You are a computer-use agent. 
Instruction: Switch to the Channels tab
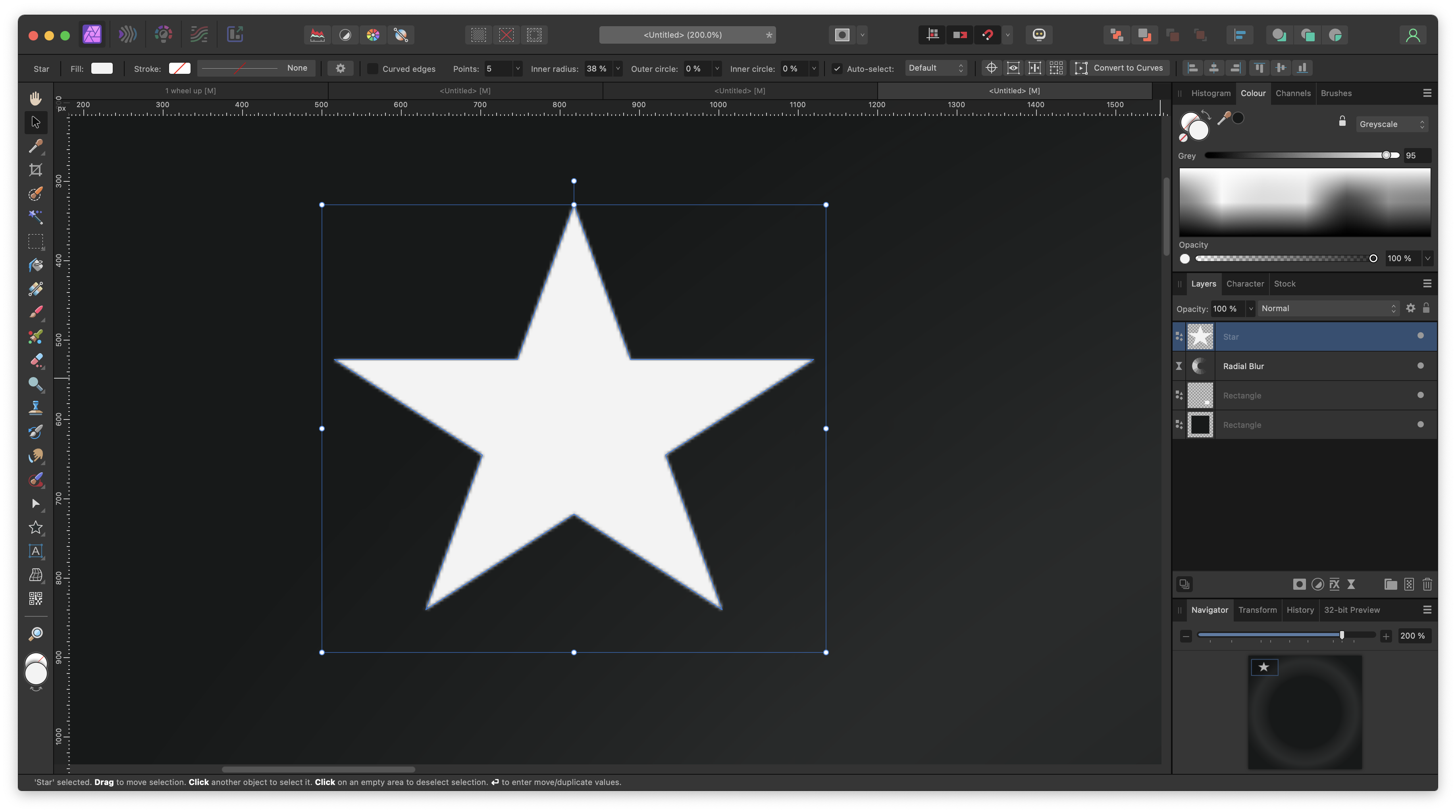pos(1292,93)
